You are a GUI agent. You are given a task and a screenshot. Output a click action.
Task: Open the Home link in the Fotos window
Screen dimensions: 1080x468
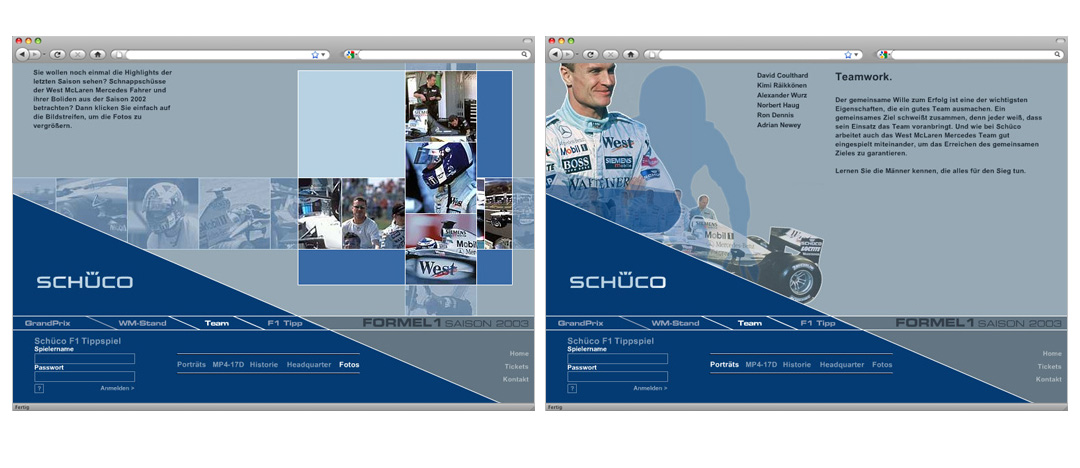[x=519, y=354]
